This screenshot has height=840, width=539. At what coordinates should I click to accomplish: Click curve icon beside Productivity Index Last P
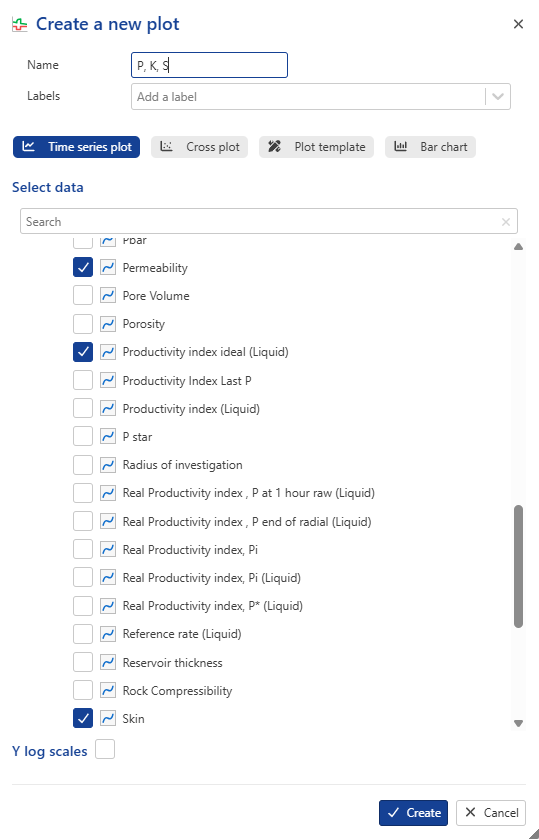[x=108, y=380]
